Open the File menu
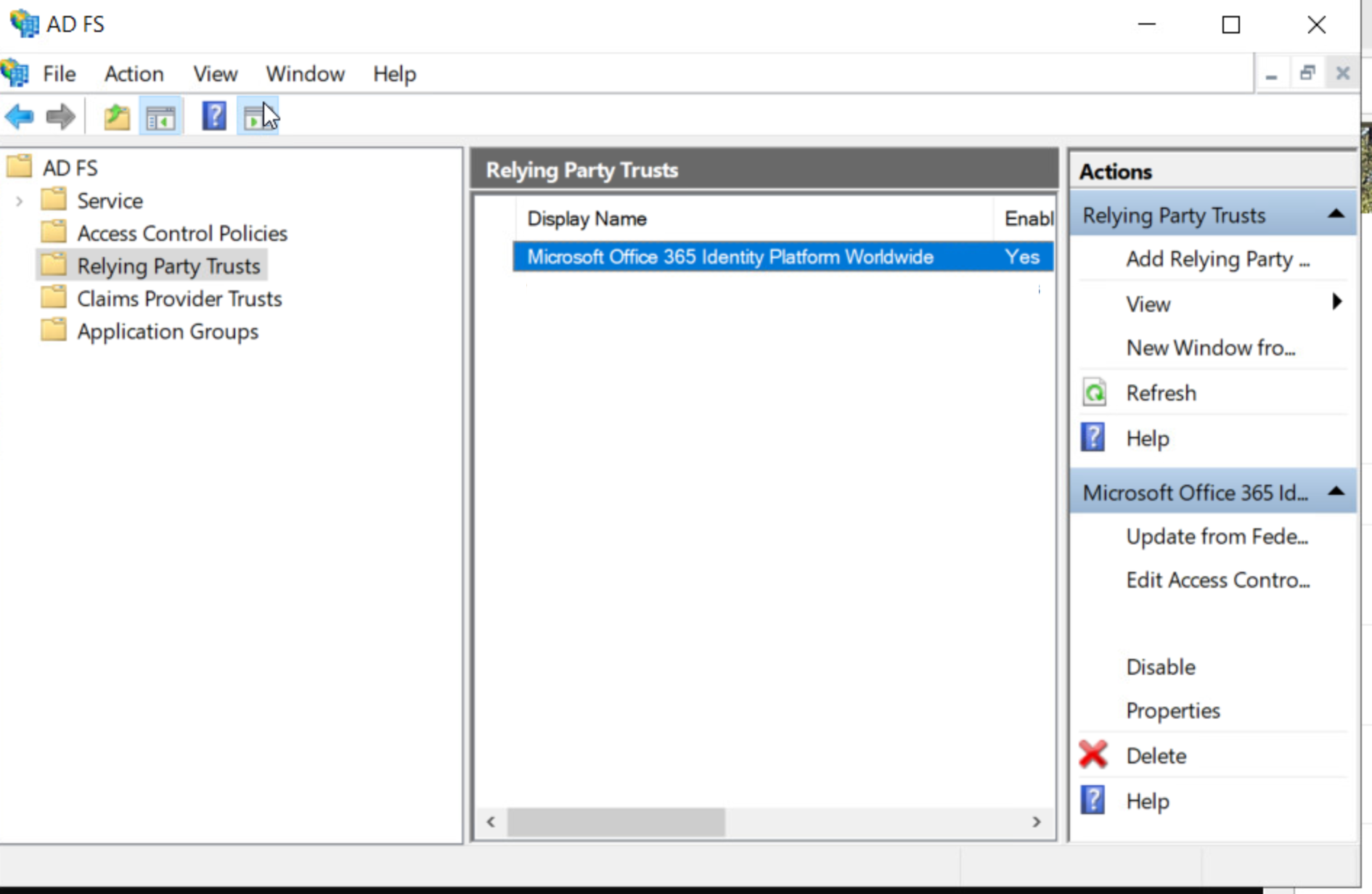1372x894 pixels. 59,73
